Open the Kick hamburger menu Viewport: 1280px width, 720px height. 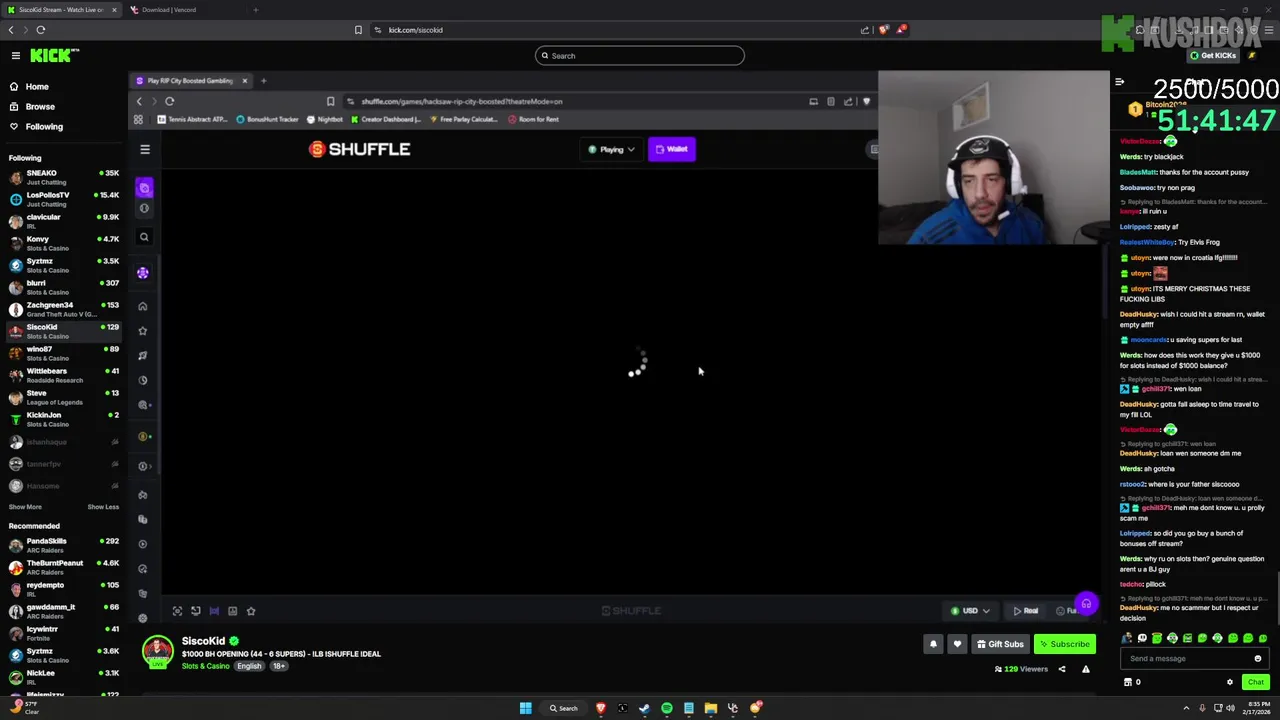(x=15, y=56)
